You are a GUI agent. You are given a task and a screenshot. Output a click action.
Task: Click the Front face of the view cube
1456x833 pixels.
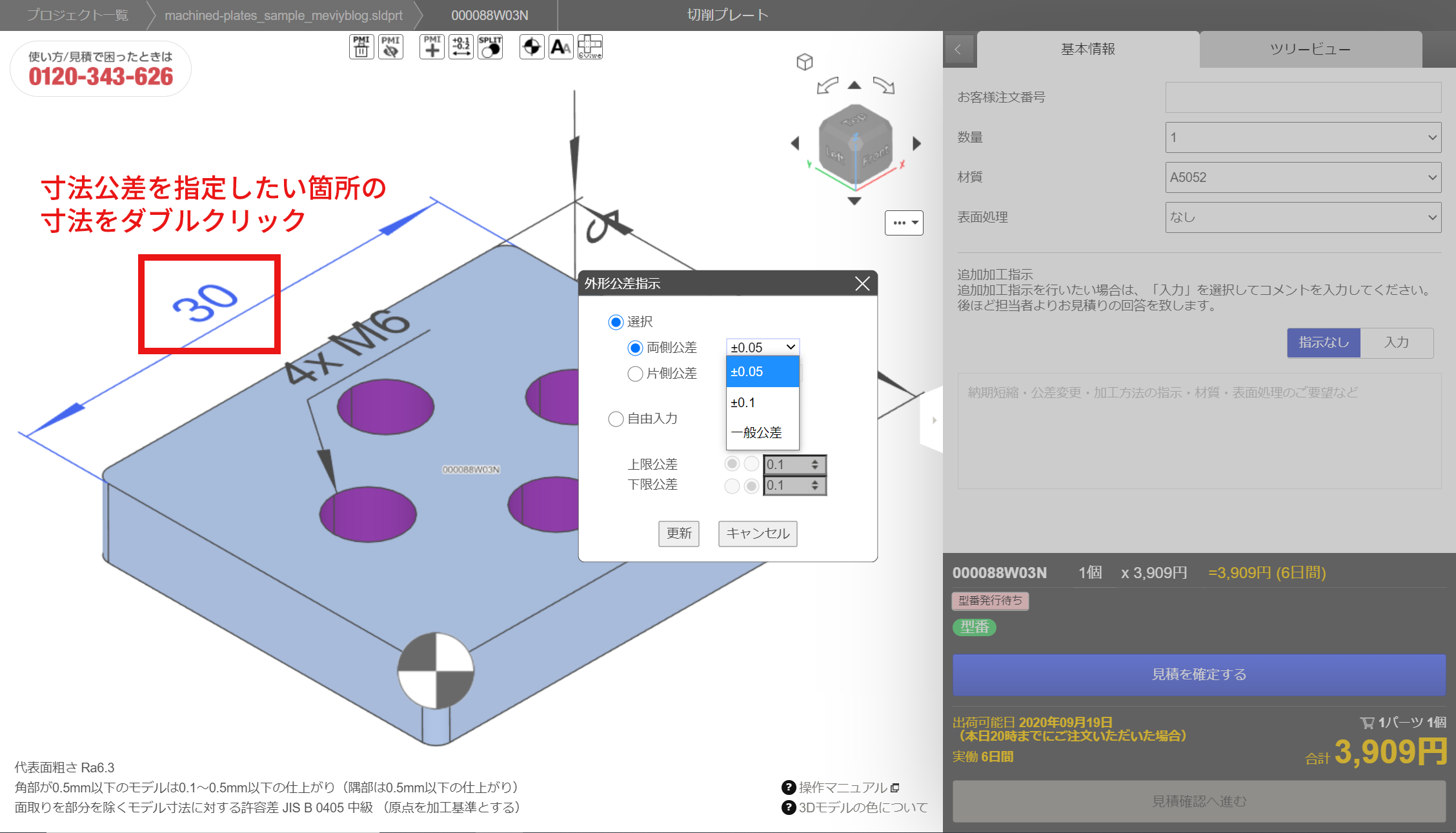click(875, 156)
